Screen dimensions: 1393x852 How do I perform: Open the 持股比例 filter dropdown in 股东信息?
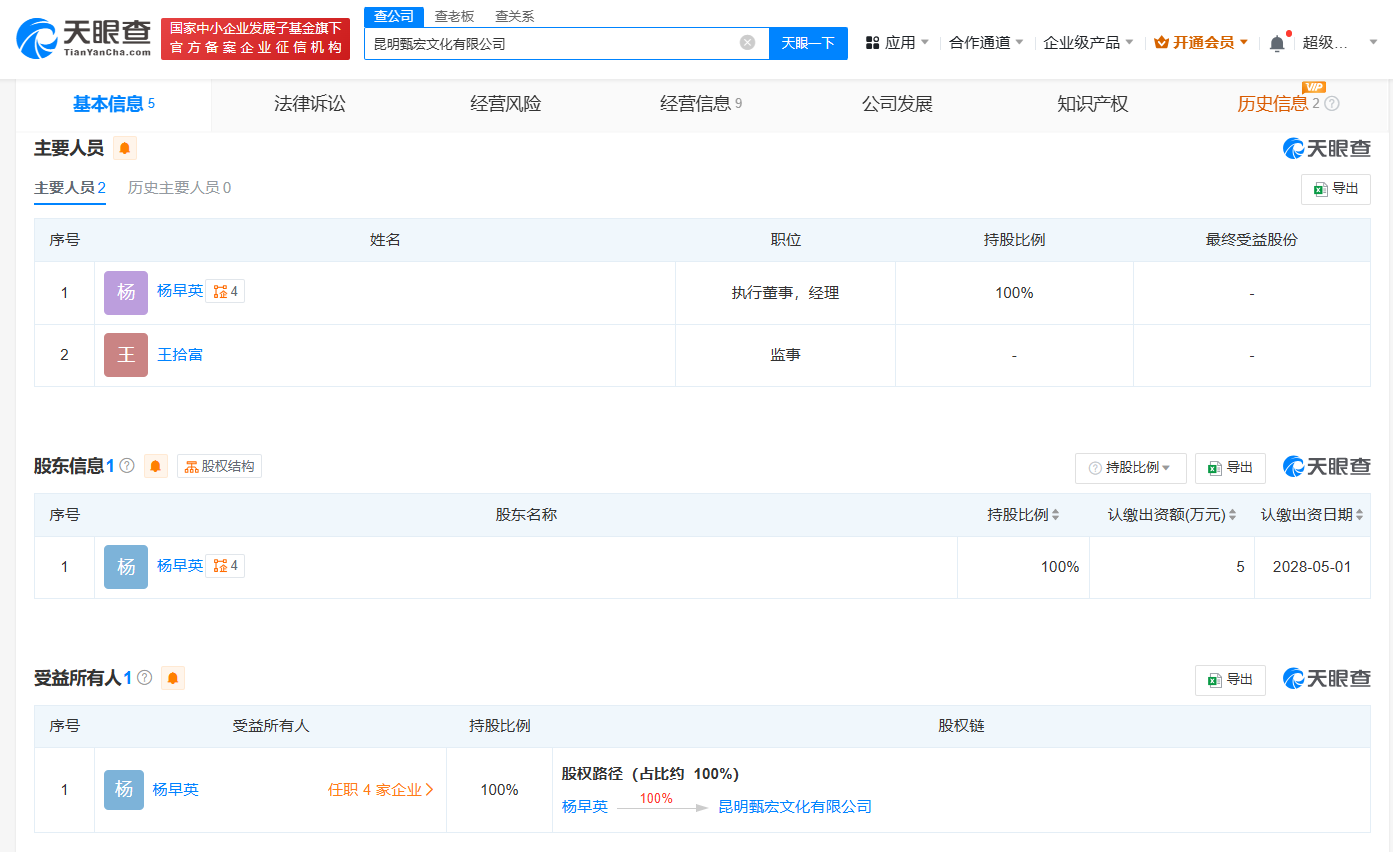(x=1130, y=468)
